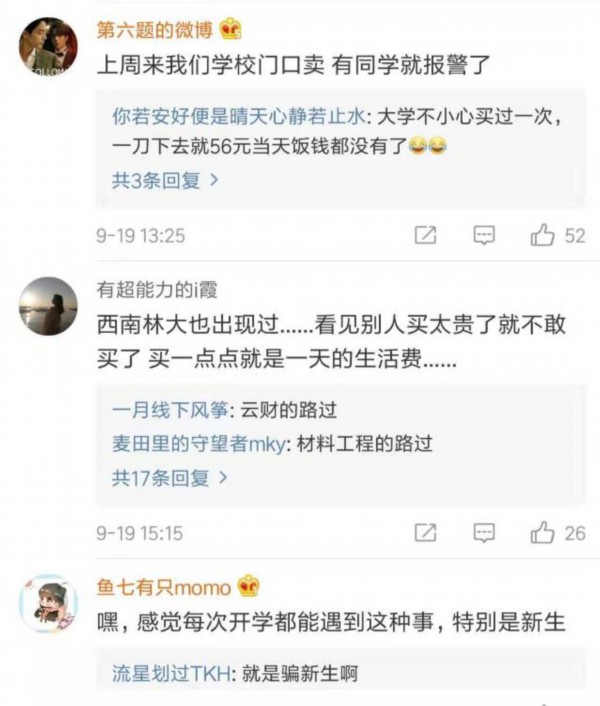Open 有超能力的i霞 avatar
Screen dimensions: 600x706
pyautogui.click(x=48, y=306)
